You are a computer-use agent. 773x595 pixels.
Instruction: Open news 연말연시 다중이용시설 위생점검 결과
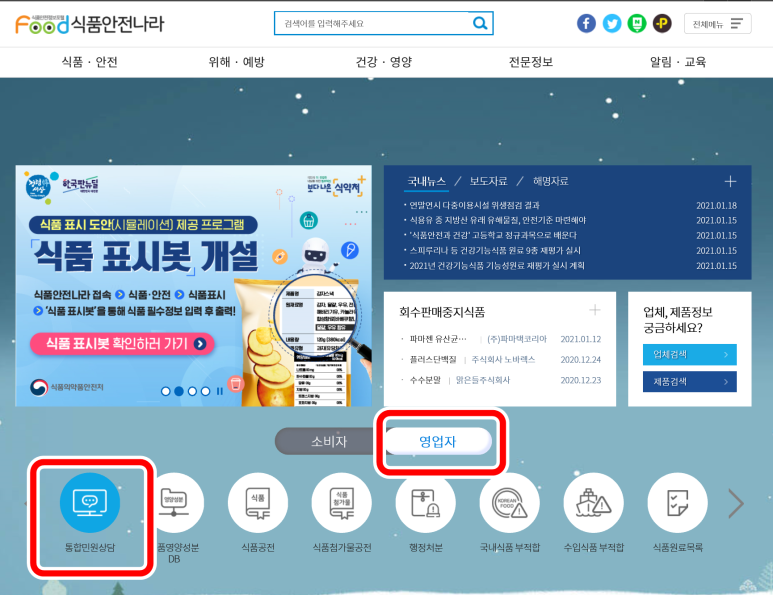point(474,205)
